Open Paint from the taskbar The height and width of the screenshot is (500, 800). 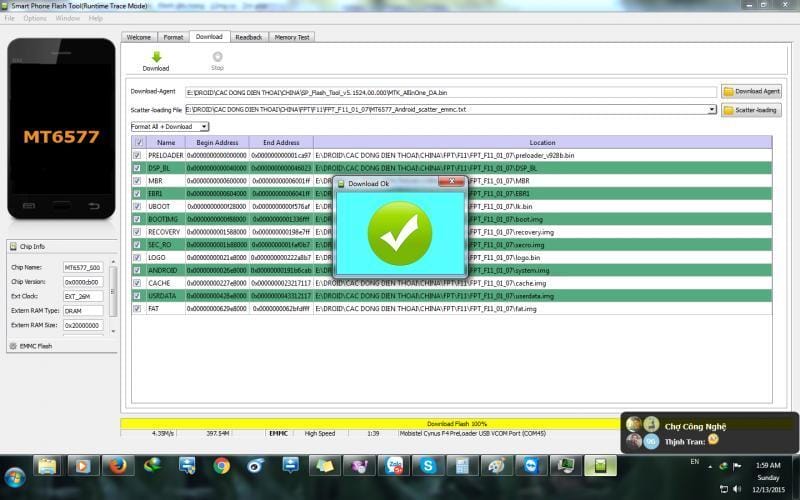point(497,466)
